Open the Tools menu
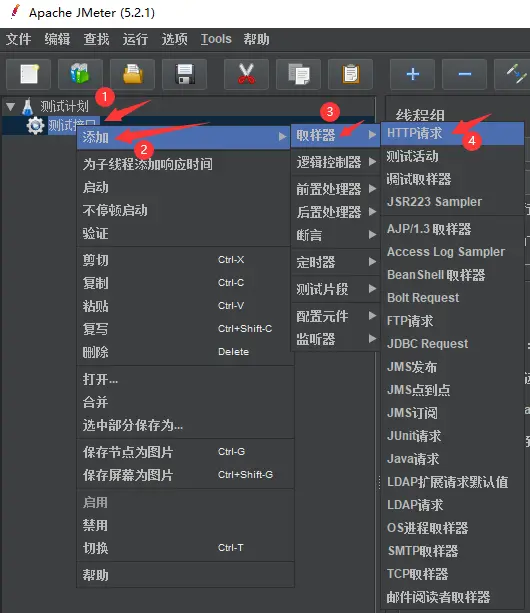Viewport: 530px width, 613px height. point(216,39)
